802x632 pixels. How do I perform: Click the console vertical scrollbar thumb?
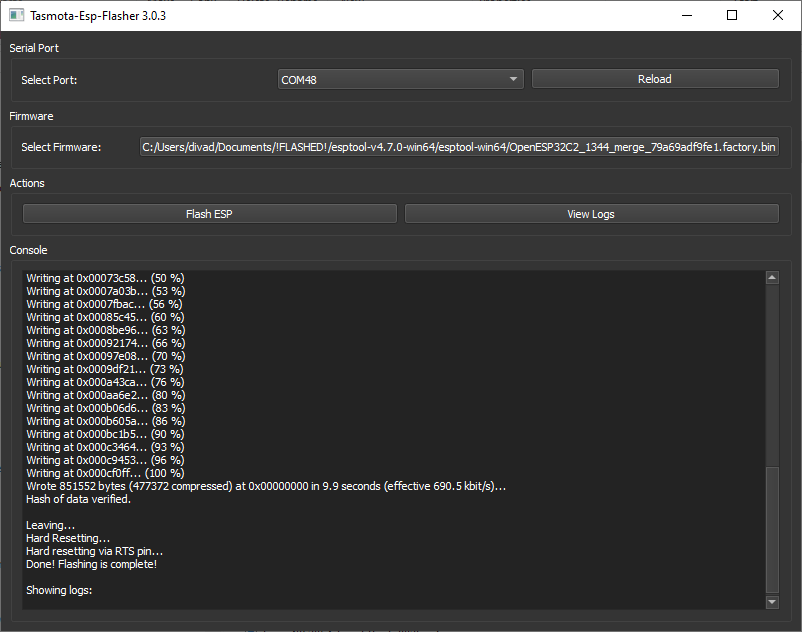click(x=772, y=530)
